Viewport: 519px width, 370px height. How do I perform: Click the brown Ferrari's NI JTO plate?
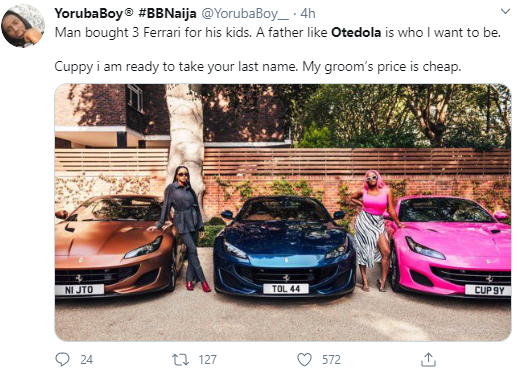coord(79,290)
